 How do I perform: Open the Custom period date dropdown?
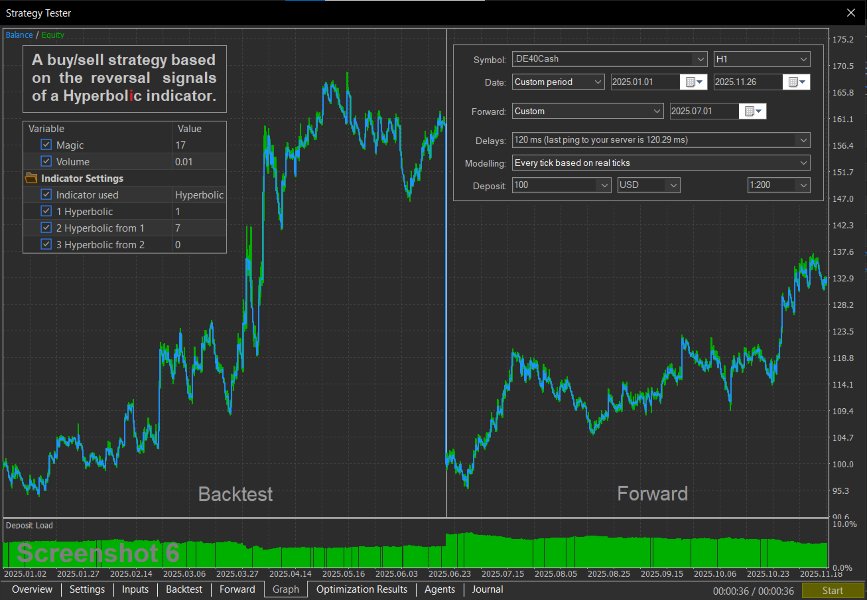(x=558, y=82)
